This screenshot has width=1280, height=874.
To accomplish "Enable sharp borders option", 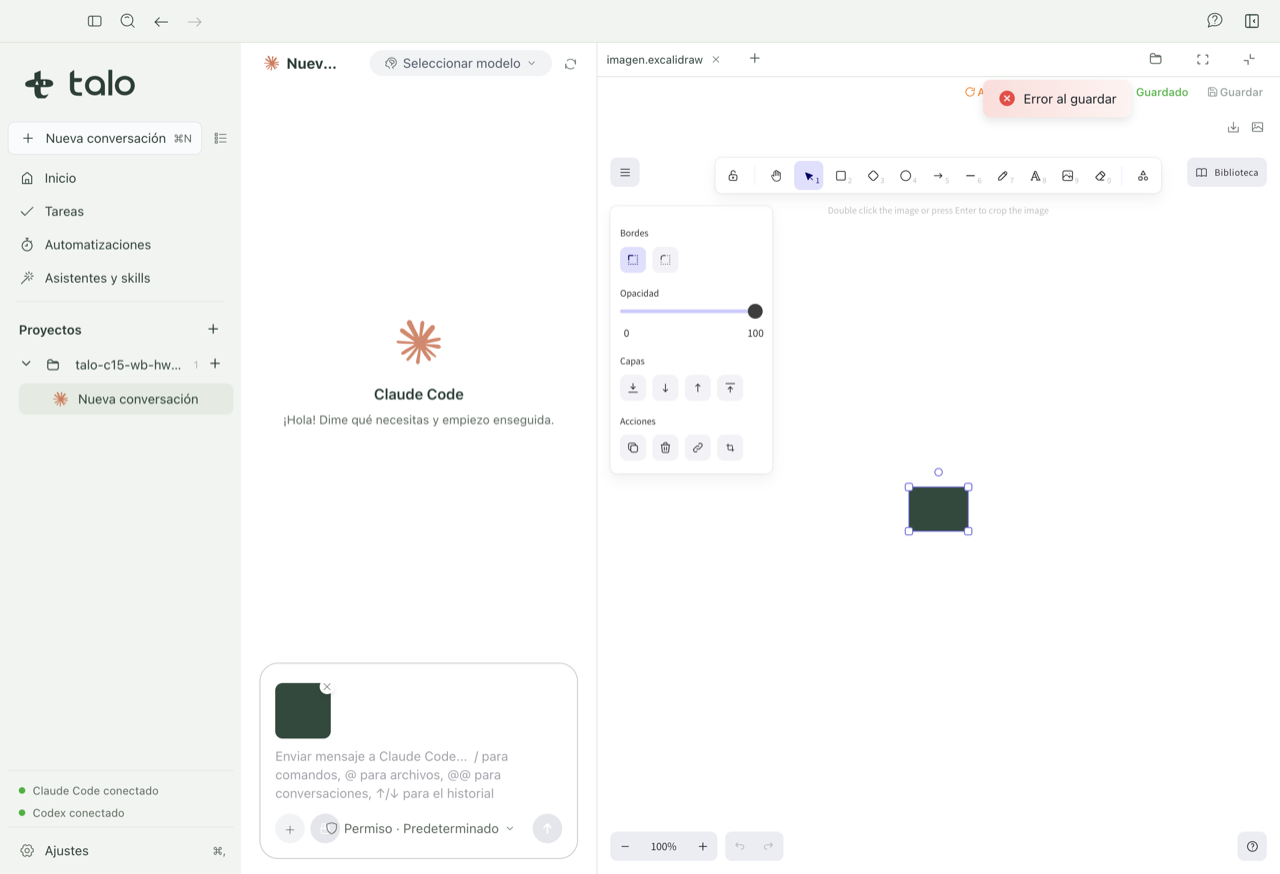I will [633, 260].
